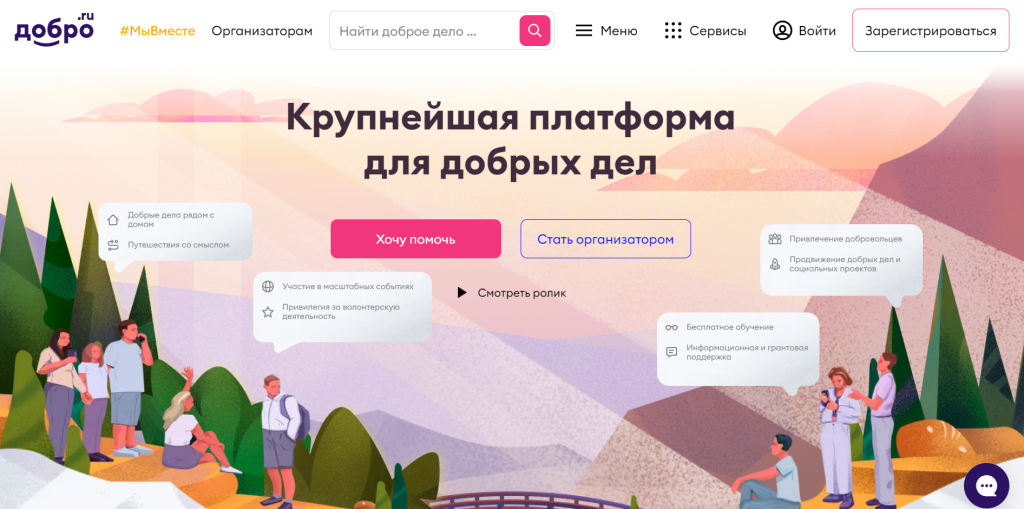Click the pink magnifier search icon
Viewport: 1024px width, 509px height.
point(535,31)
